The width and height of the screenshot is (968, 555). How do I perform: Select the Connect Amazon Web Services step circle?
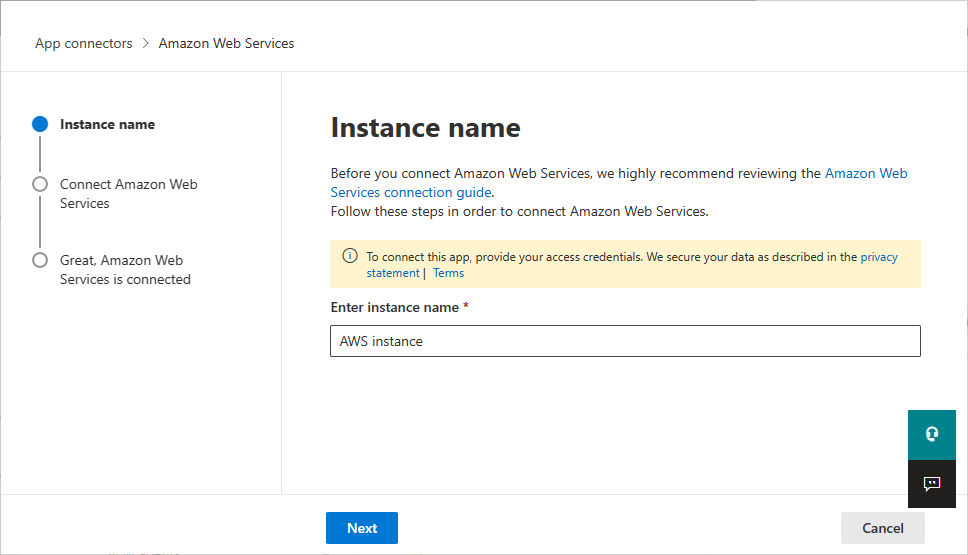[x=40, y=184]
